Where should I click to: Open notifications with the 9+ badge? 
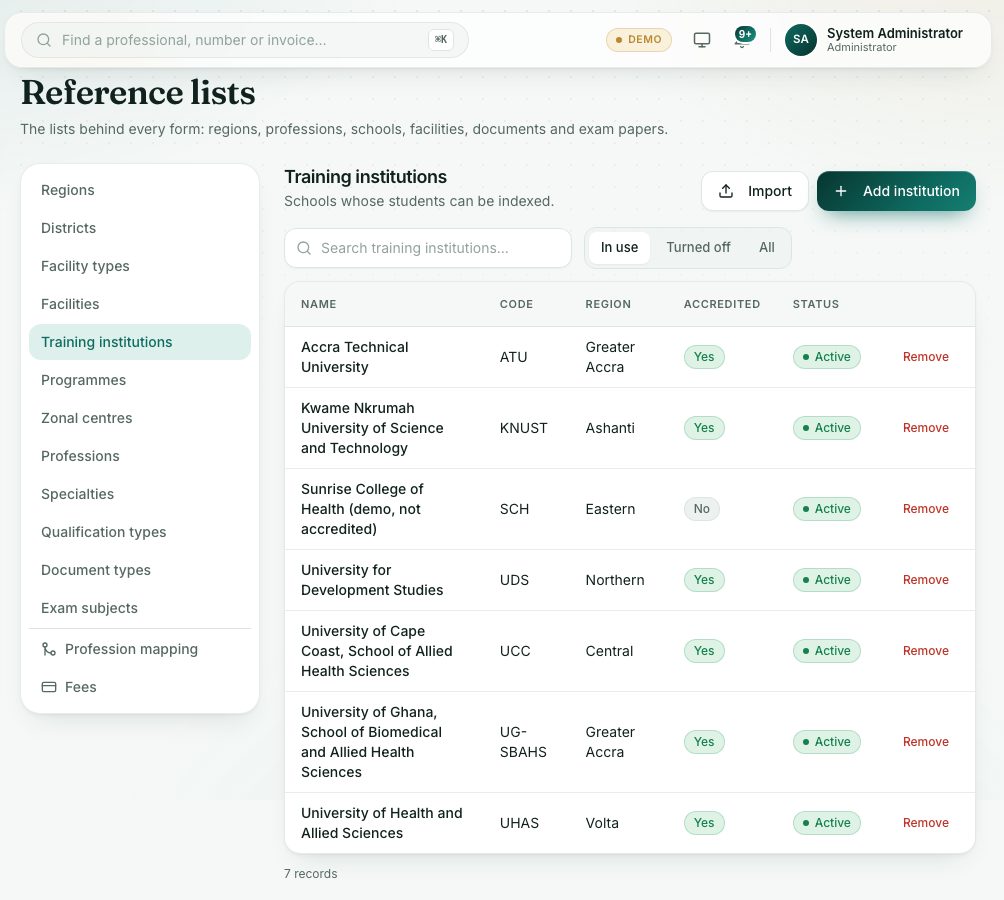pyautogui.click(x=743, y=38)
